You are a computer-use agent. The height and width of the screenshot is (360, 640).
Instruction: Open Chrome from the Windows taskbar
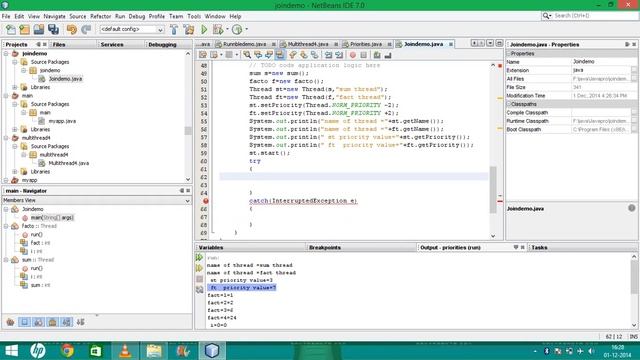(67, 351)
